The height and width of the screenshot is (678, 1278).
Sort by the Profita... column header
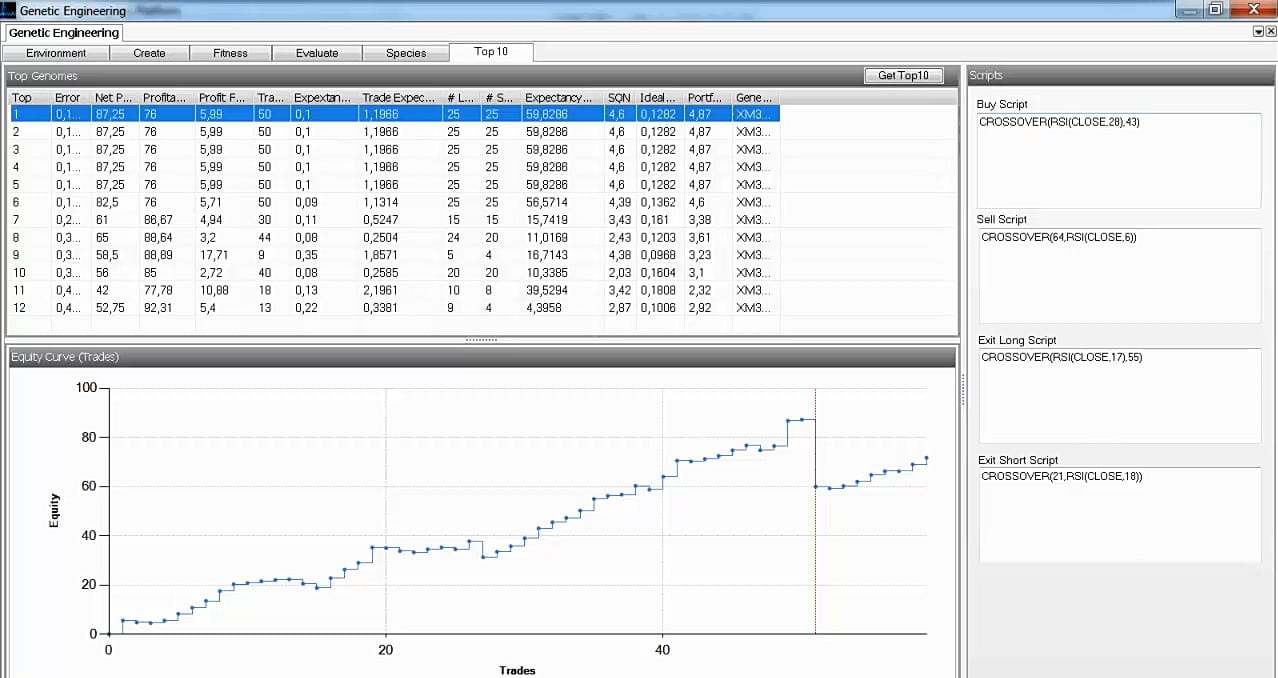(167, 98)
